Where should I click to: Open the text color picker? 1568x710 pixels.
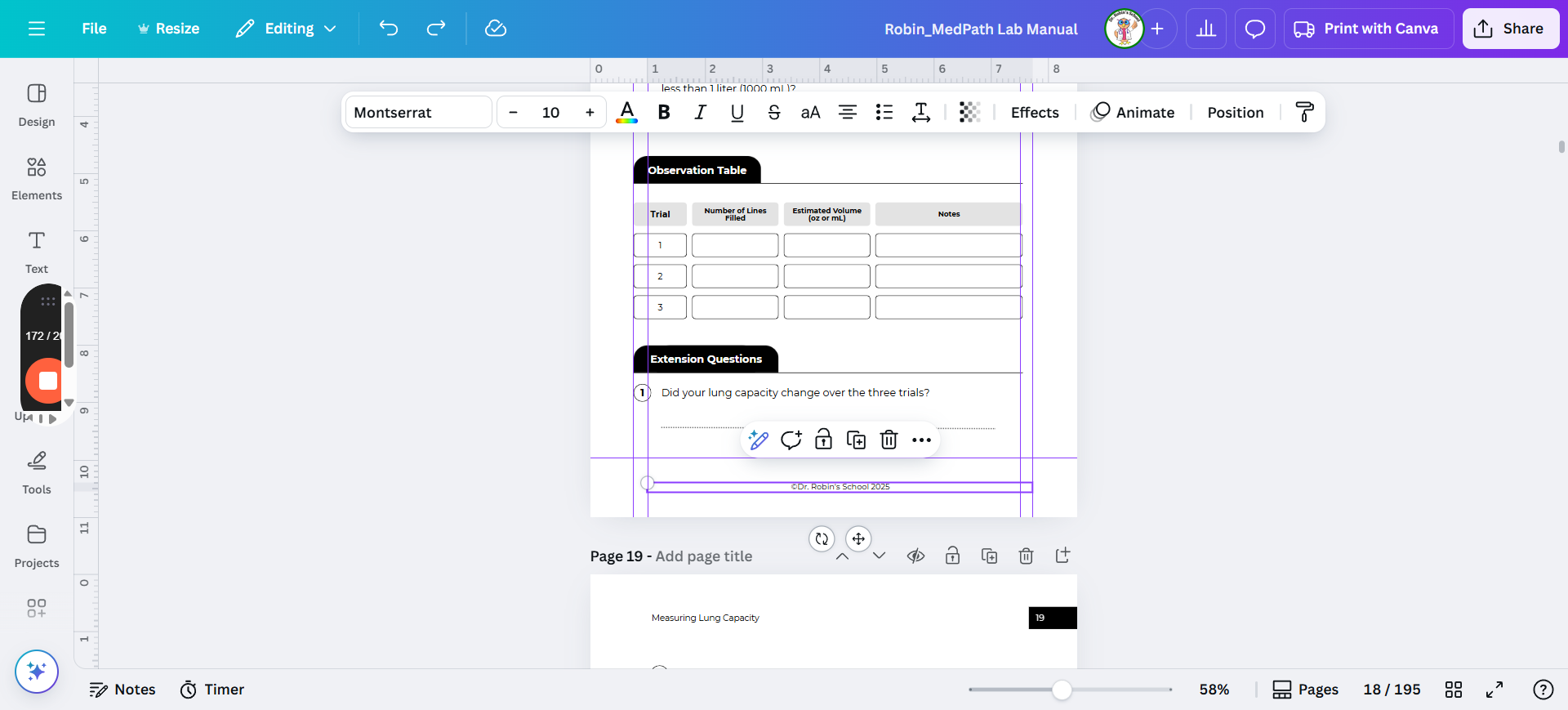pos(626,112)
